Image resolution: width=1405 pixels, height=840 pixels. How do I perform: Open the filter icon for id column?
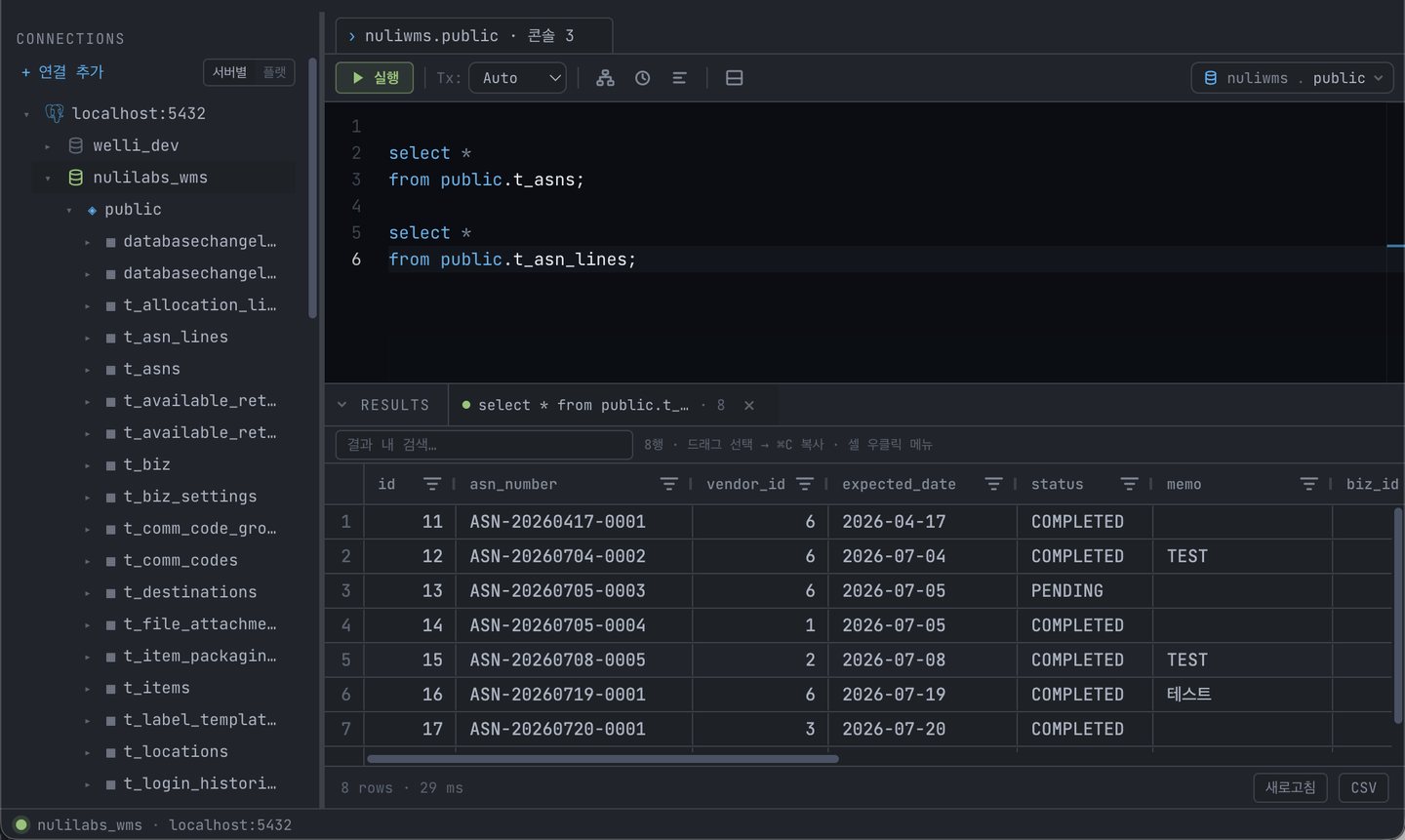pyautogui.click(x=432, y=484)
